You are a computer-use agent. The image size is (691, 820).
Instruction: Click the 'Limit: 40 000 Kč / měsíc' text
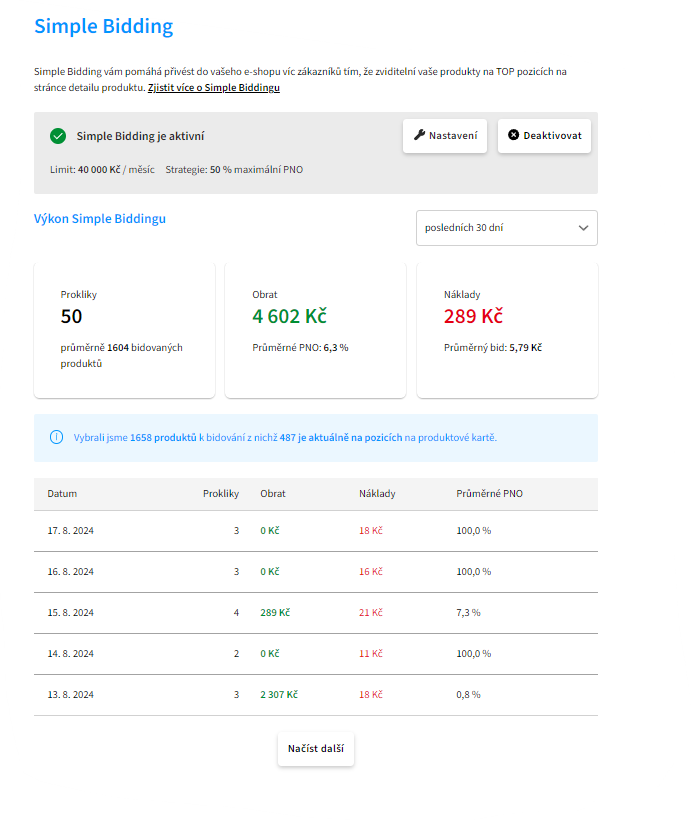point(103,170)
